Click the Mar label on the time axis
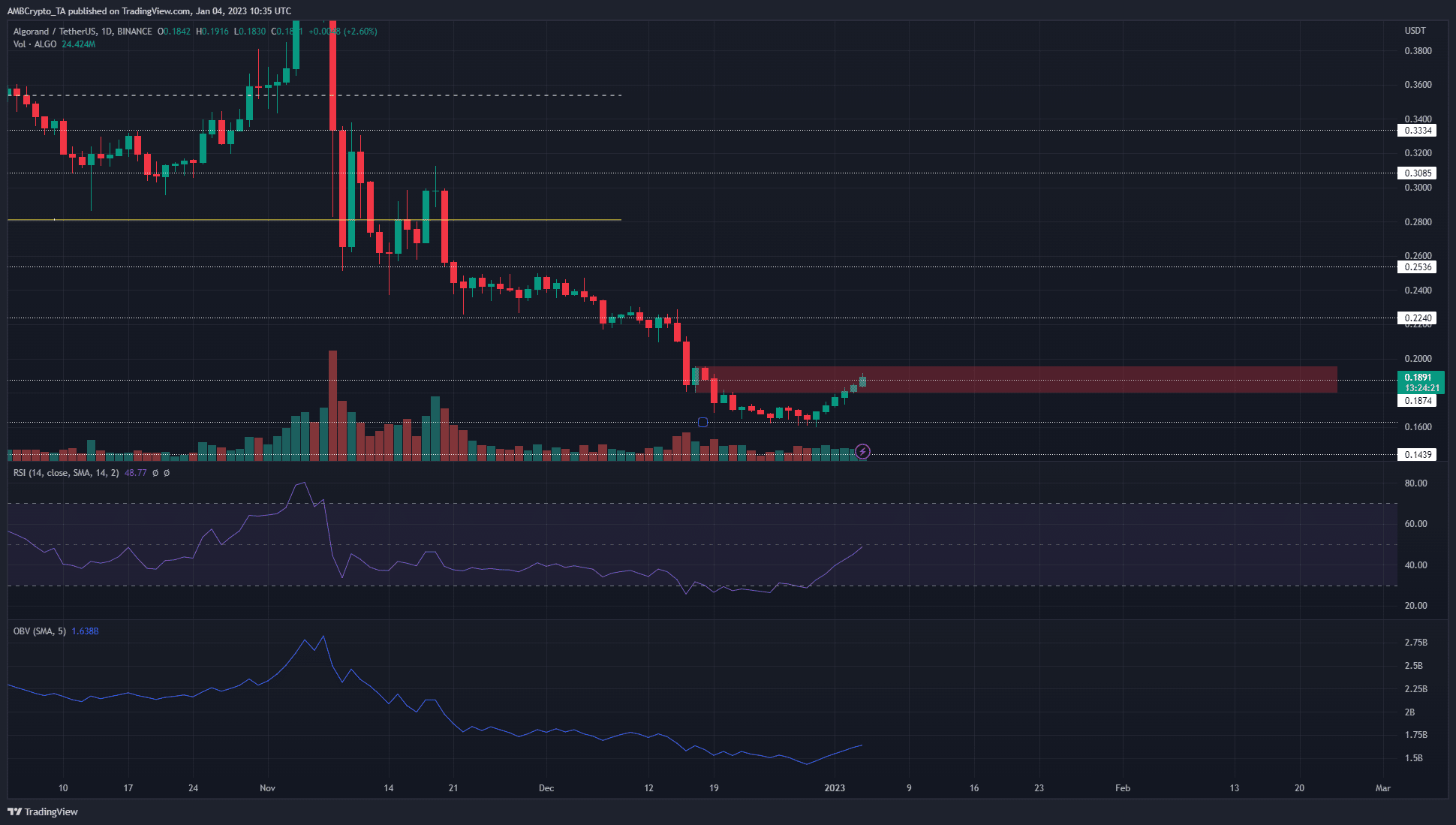 click(1382, 788)
